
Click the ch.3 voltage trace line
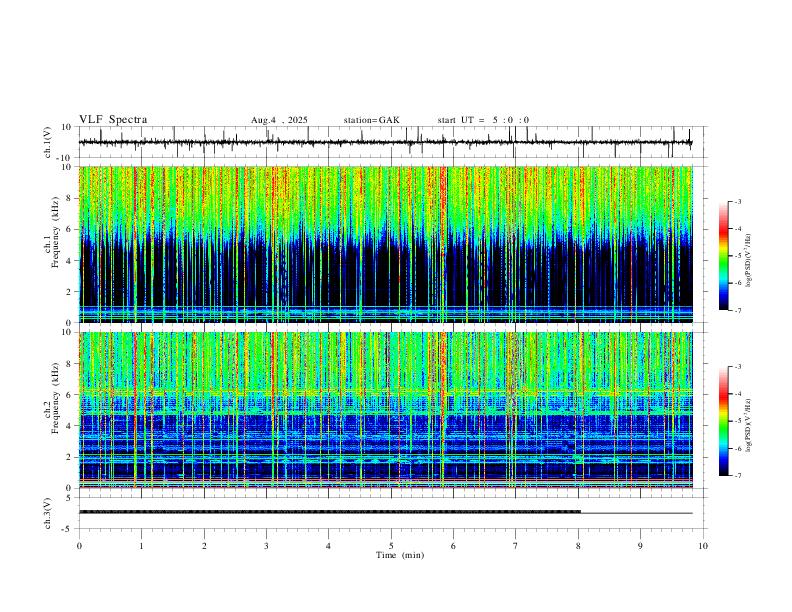385,512
